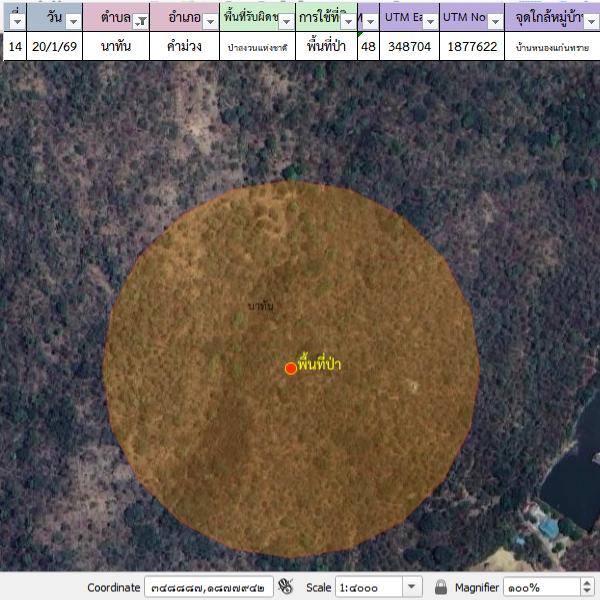Click the red hotspot point on map
This screenshot has height=600, width=600.
coord(291,368)
